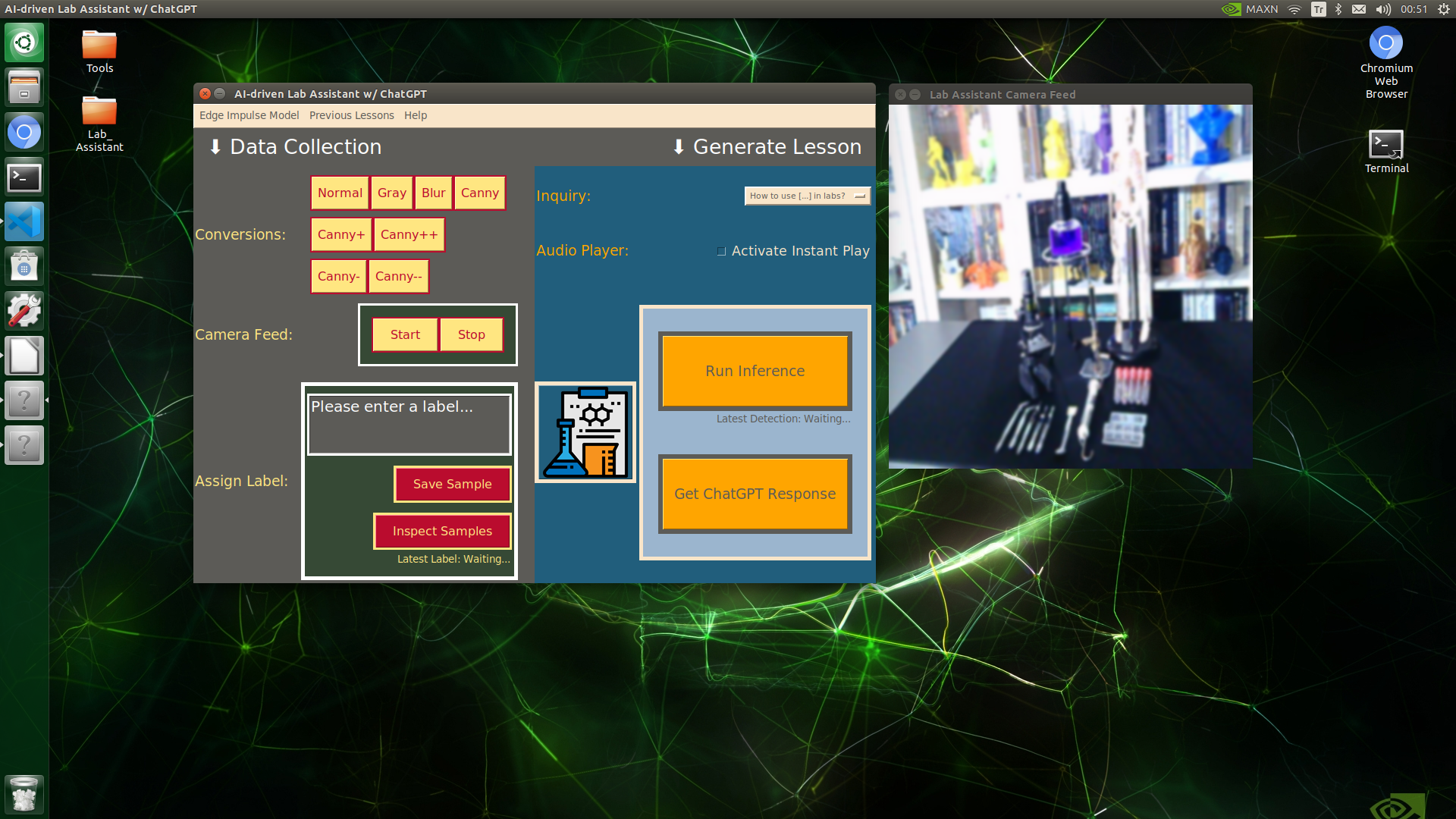The height and width of the screenshot is (819, 1456).
Task: Open the Previous Lessons menu
Action: pyautogui.click(x=351, y=115)
